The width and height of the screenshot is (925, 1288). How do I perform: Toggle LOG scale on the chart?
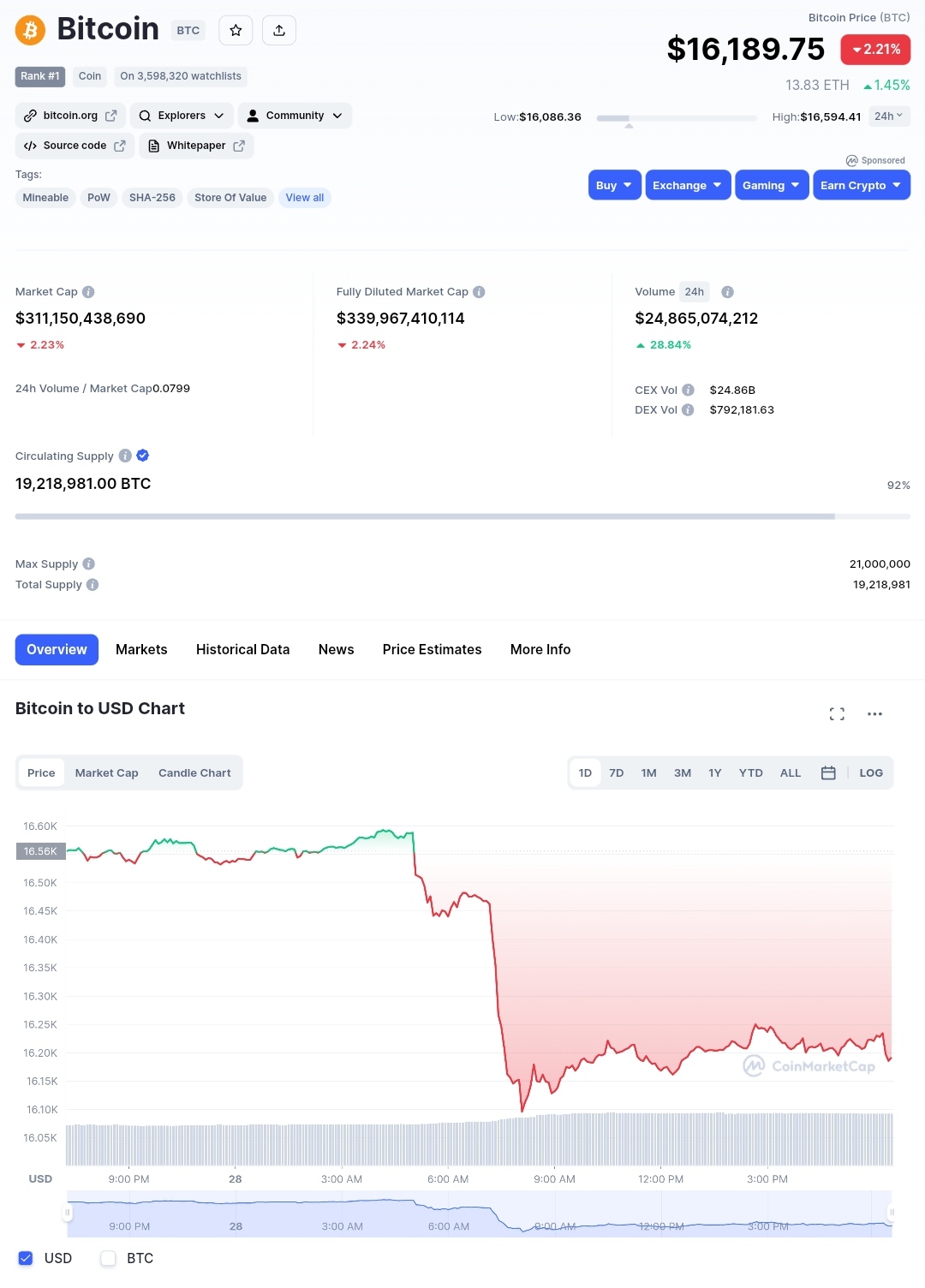[871, 772]
